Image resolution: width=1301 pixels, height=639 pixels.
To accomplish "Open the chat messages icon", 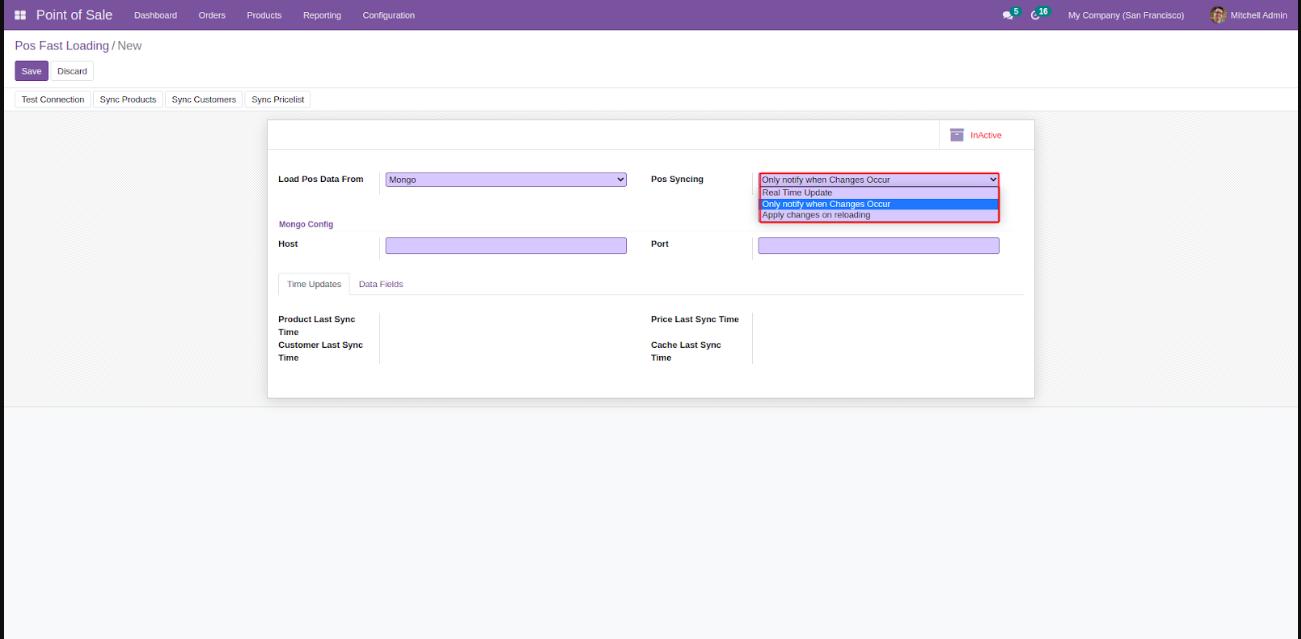I will tap(1008, 15).
